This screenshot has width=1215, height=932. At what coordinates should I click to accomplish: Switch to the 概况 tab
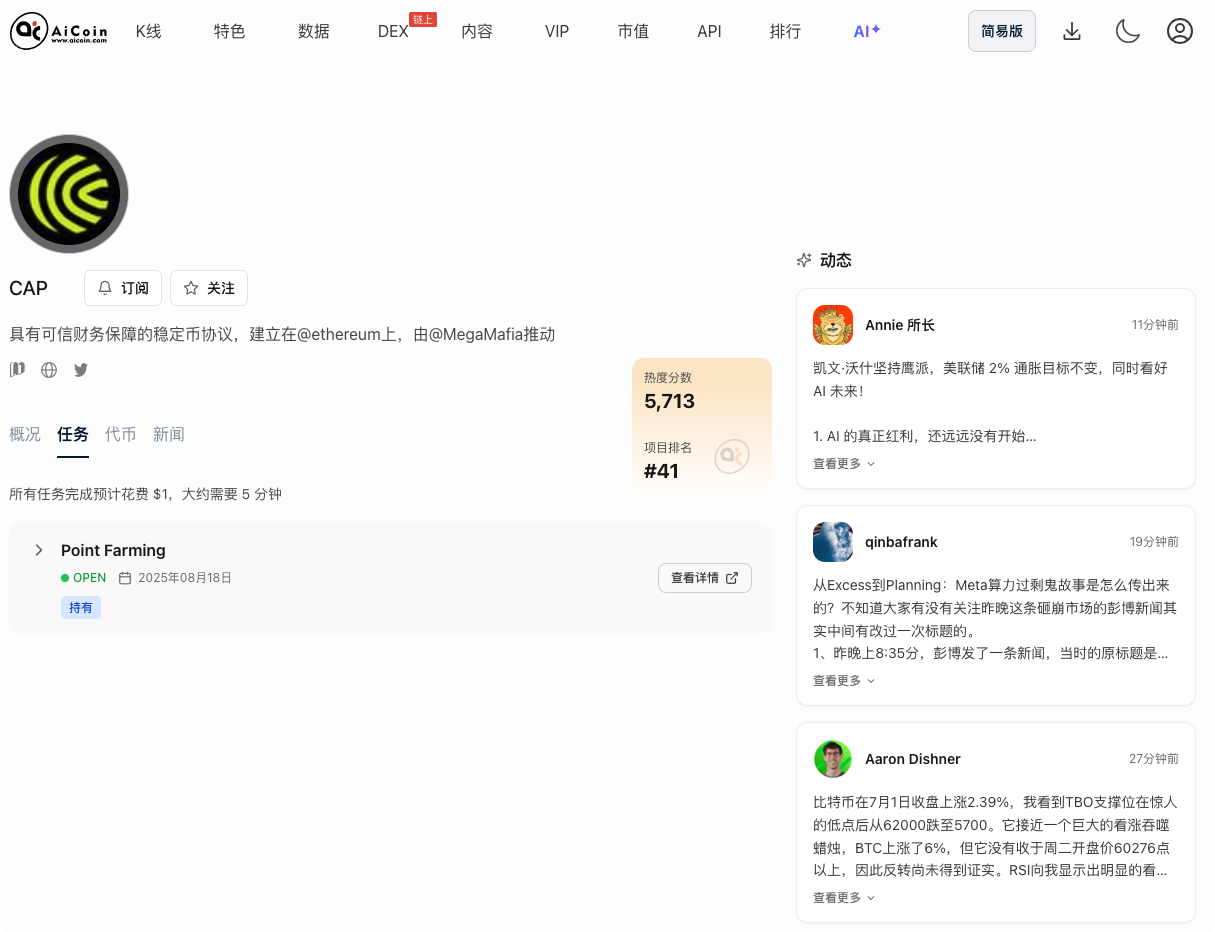pos(25,434)
